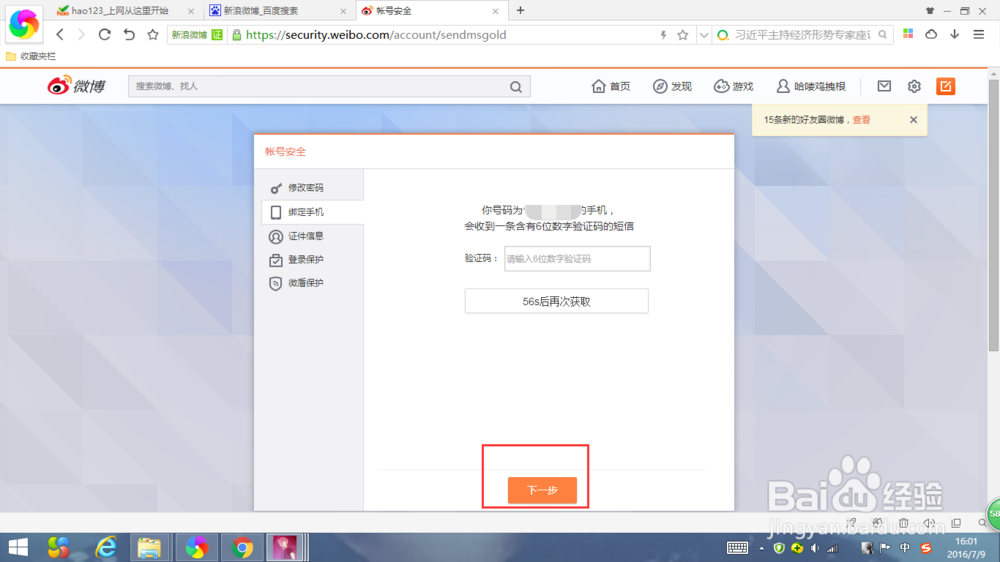Click the Weibo logo
1000x562 pixels.
point(77,85)
